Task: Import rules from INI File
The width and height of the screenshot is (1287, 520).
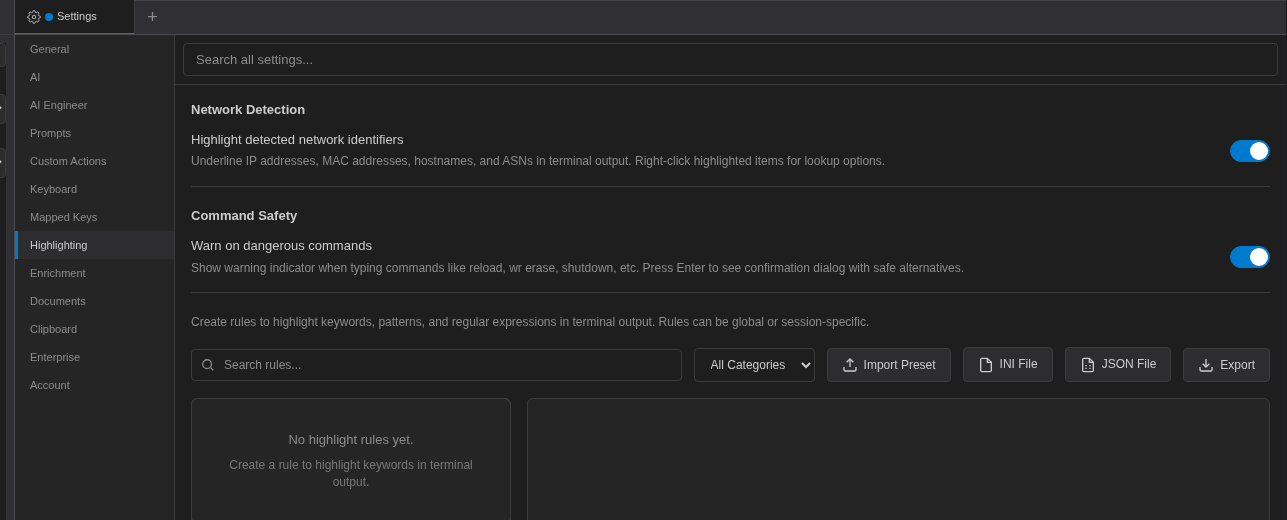Action: 1008,364
